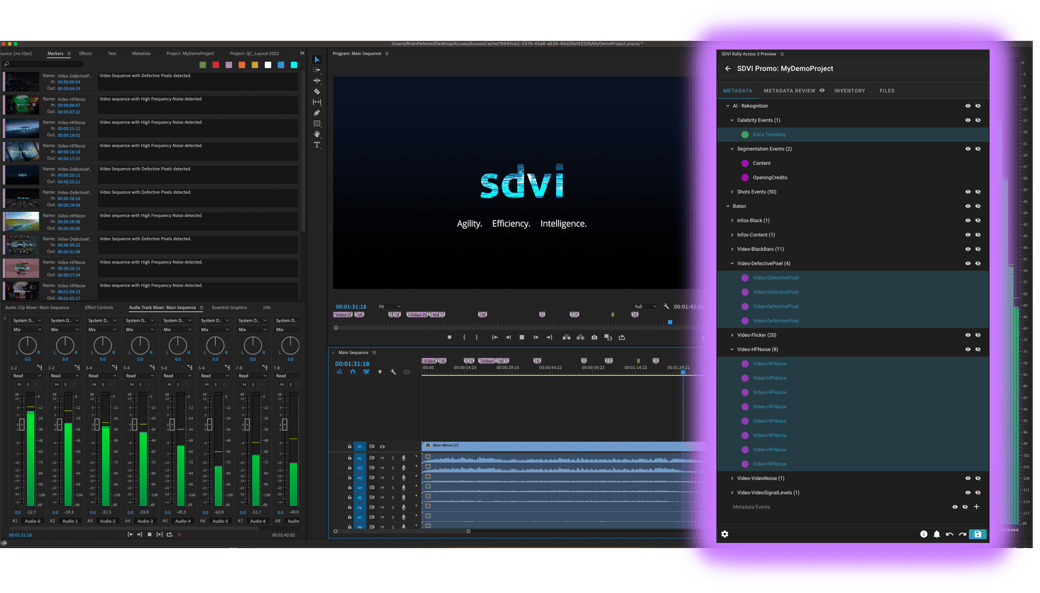Viewport: 1040px width, 593px height.
Task: Switch to the Inventory tab
Action: pos(850,91)
